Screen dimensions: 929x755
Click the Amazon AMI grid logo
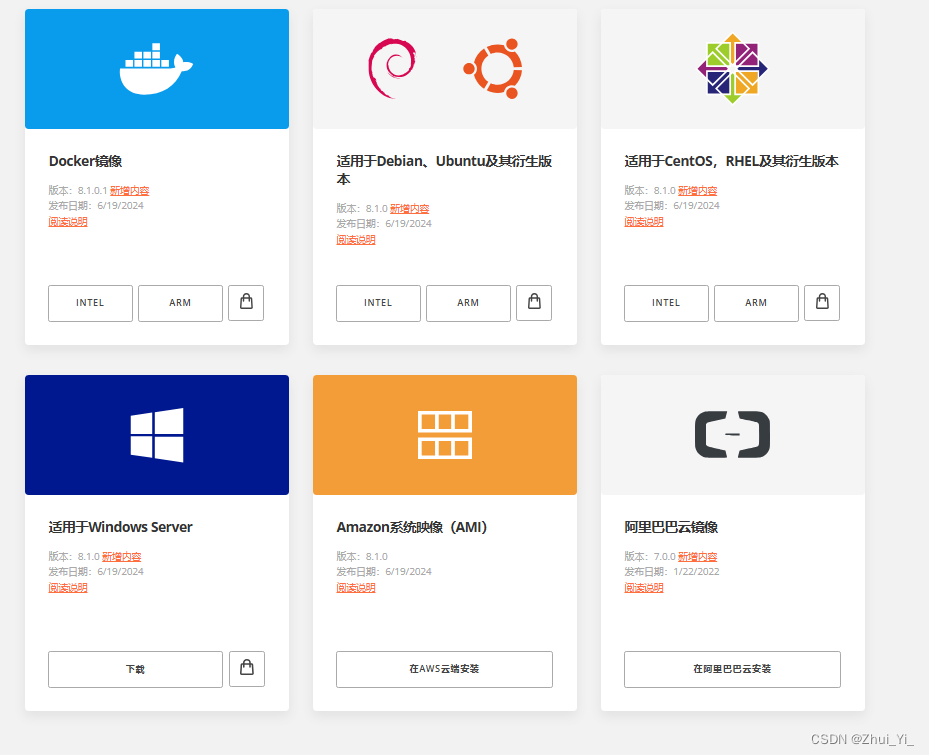coord(445,435)
